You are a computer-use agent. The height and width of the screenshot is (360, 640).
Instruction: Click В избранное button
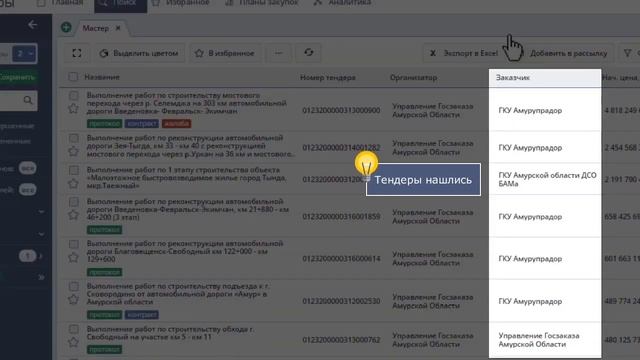pos(225,53)
